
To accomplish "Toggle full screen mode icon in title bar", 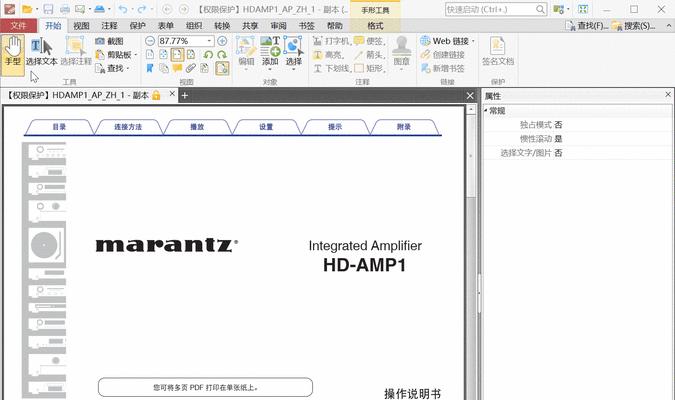I will point(583,9).
